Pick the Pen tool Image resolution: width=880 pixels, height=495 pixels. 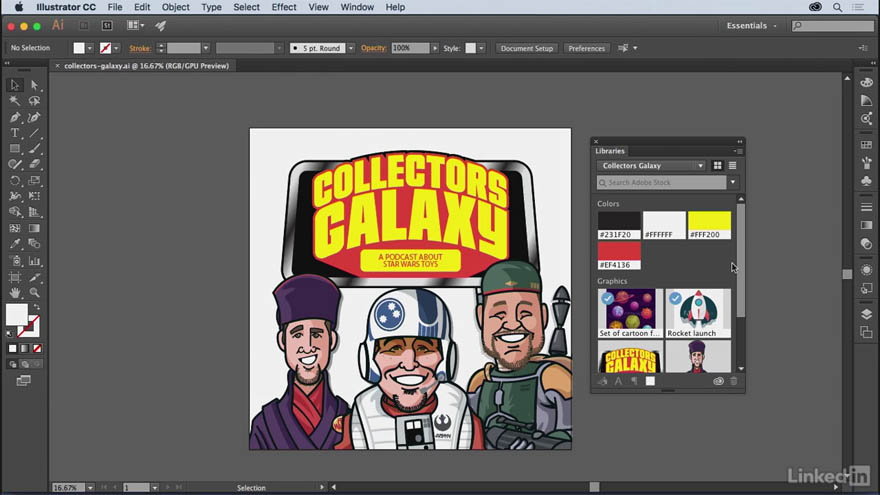click(15, 117)
